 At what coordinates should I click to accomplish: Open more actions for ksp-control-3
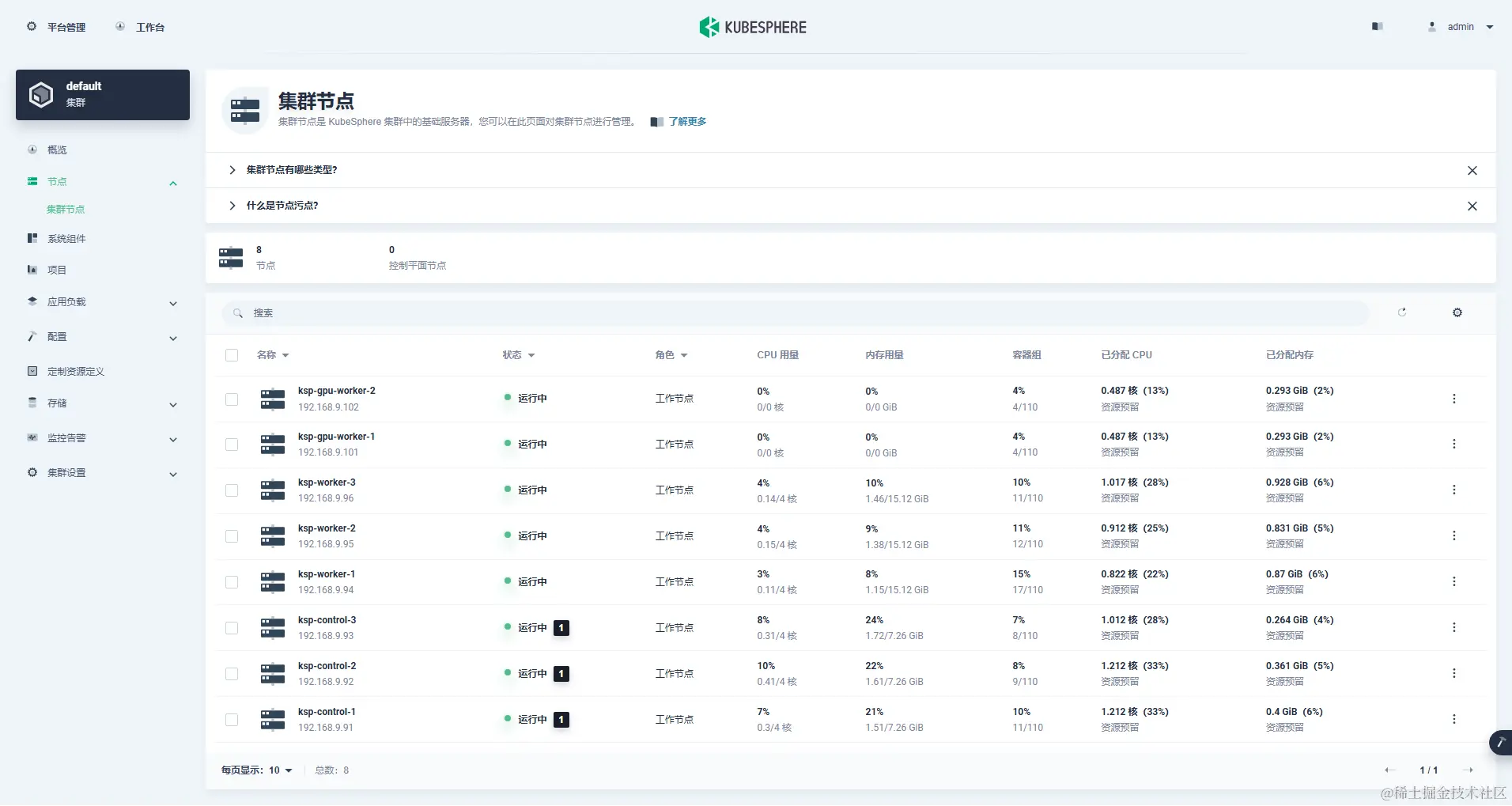1453,627
